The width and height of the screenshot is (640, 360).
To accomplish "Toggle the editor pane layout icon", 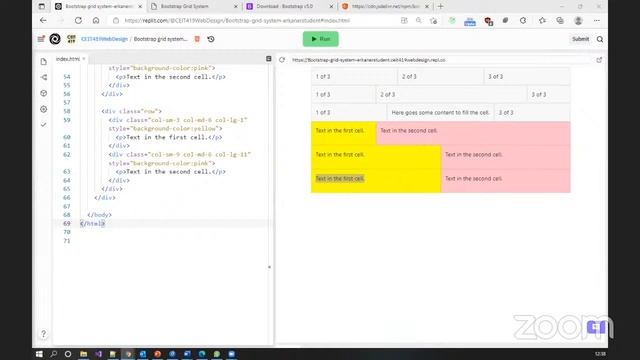I will coord(269,59).
